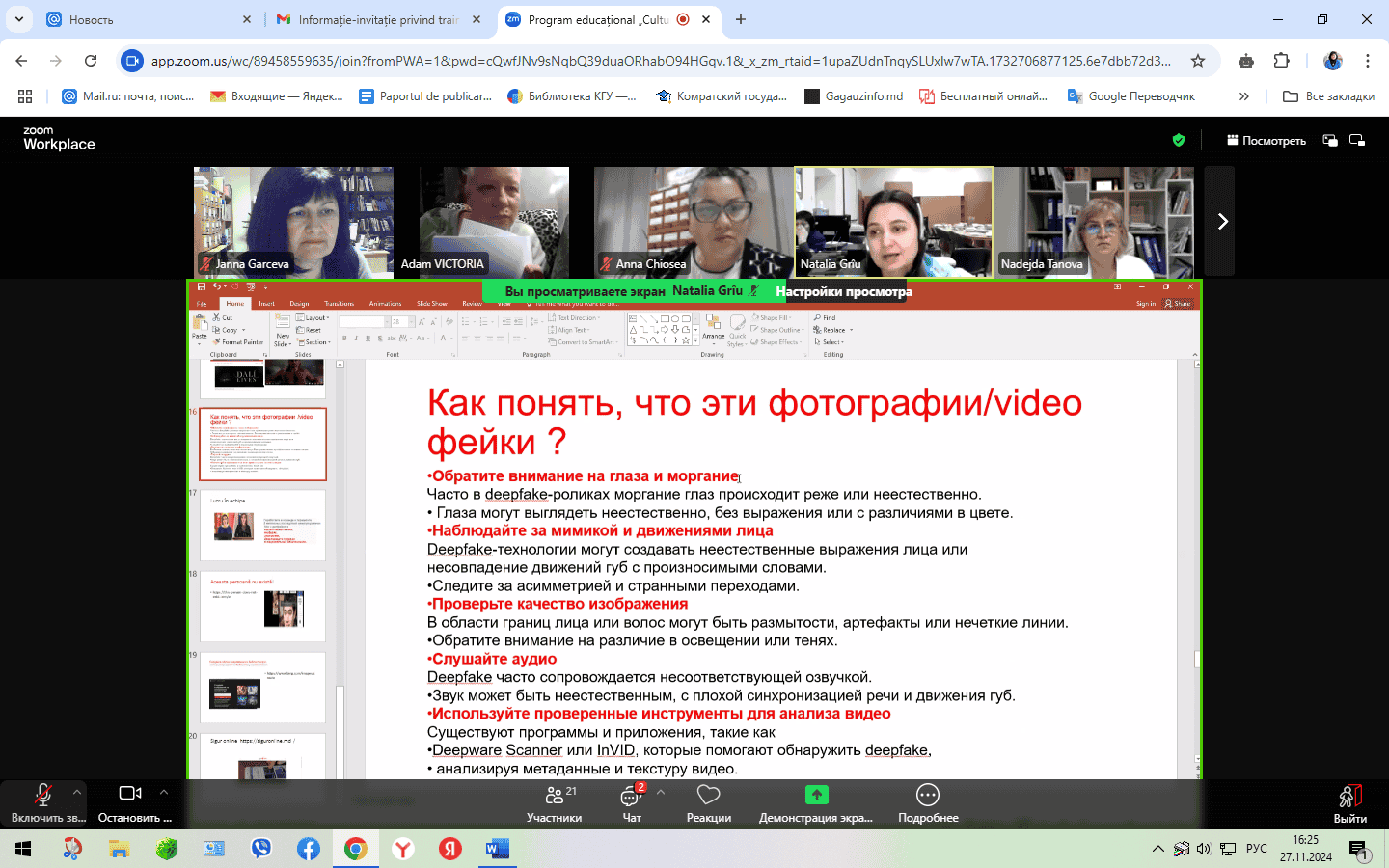Open the View options dropdown bar
Image resolution: width=1389 pixels, height=868 pixels.
(x=843, y=291)
